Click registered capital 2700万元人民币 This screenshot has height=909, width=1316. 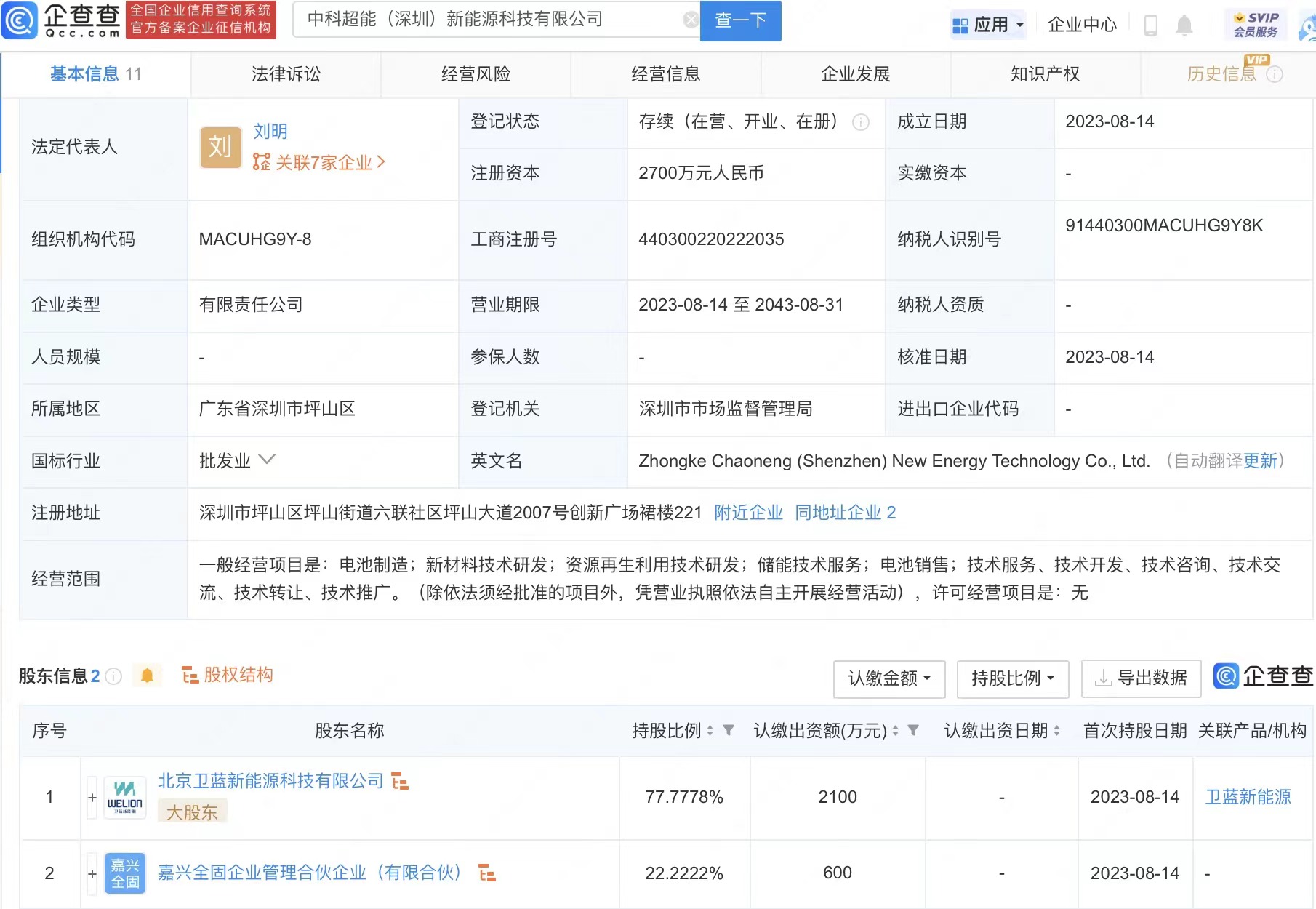701,173
